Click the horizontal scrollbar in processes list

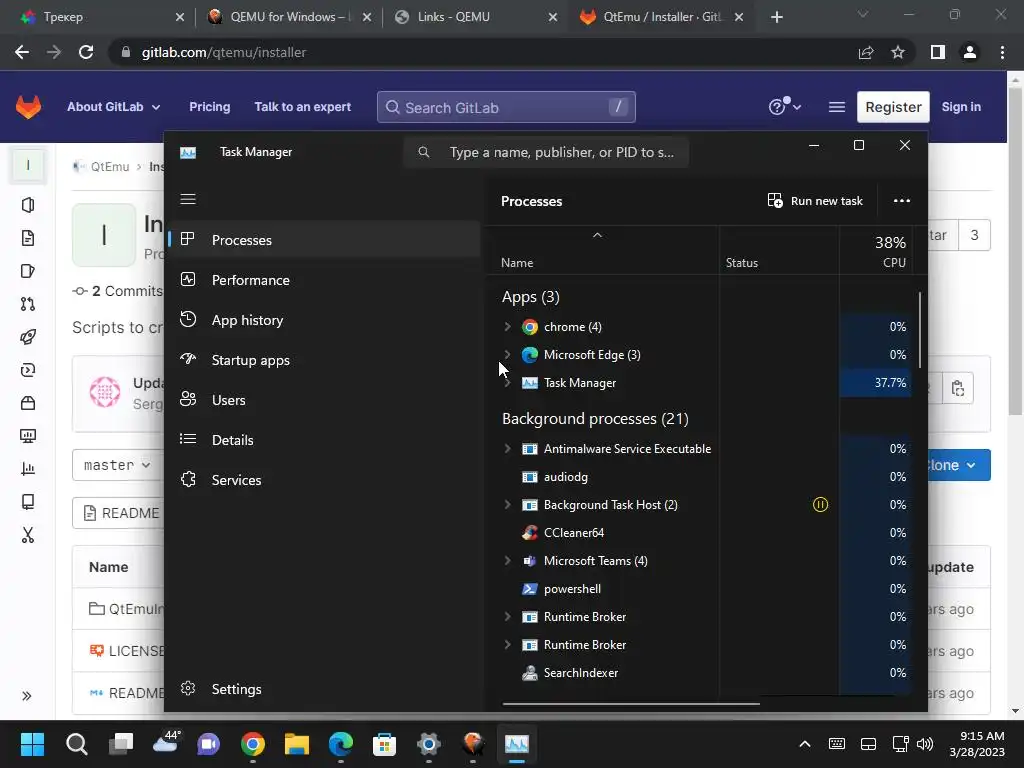tap(631, 704)
